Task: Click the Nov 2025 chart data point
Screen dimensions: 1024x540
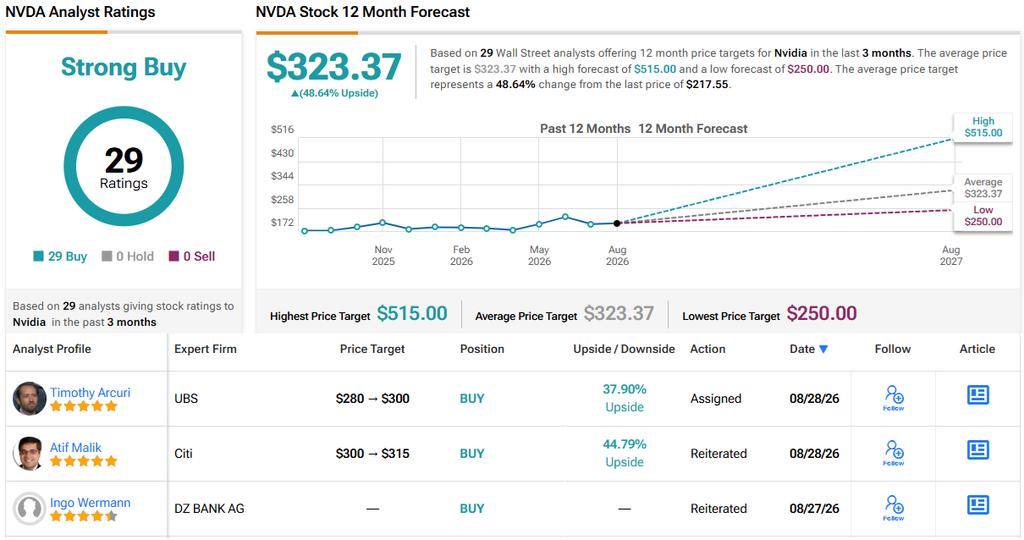Action: pos(383,223)
